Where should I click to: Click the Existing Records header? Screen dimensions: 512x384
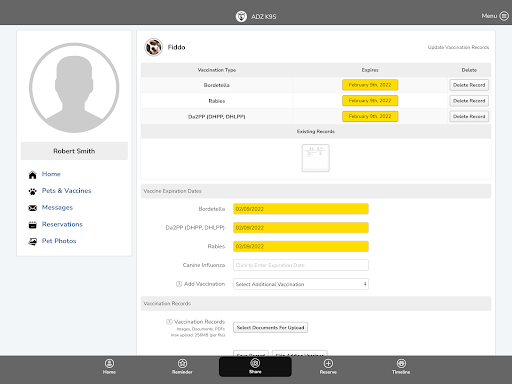[316, 132]
